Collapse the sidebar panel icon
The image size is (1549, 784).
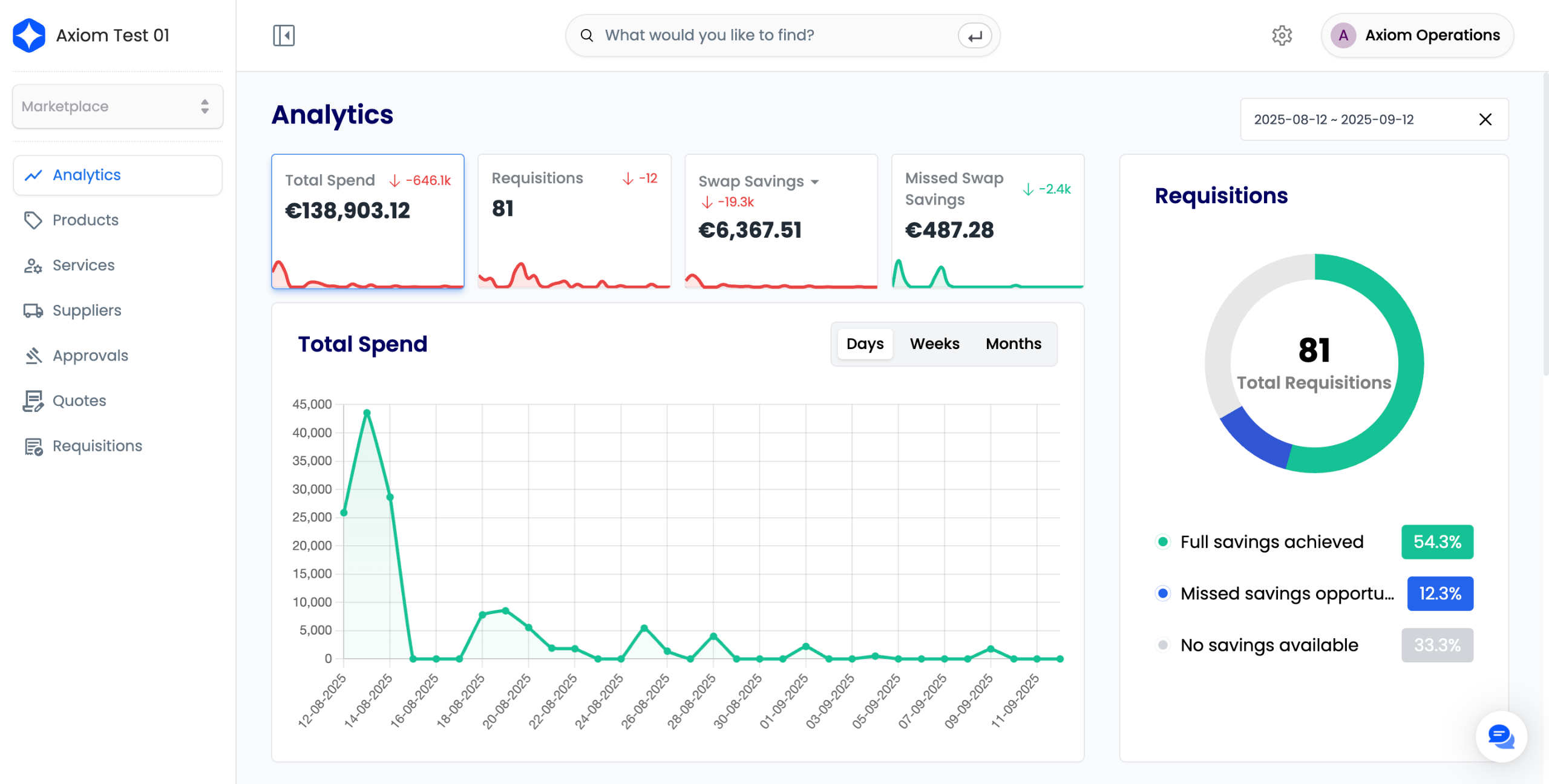[x=283, y=35]
